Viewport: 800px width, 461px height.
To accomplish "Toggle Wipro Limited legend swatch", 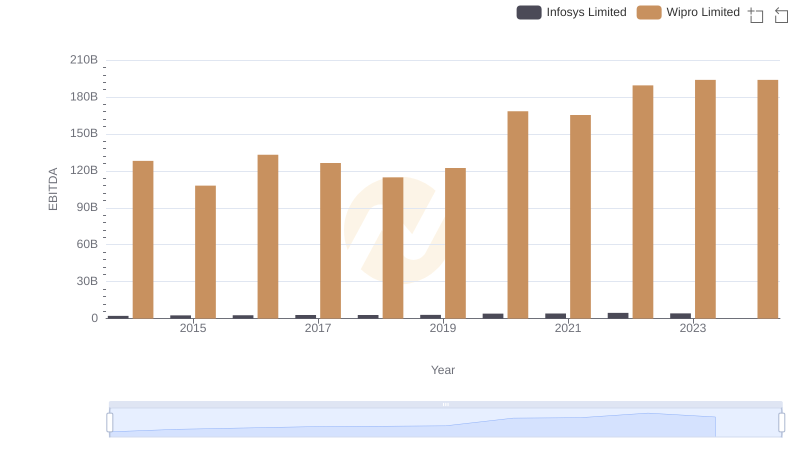I will pyautogui.click(x=649, y=12).
